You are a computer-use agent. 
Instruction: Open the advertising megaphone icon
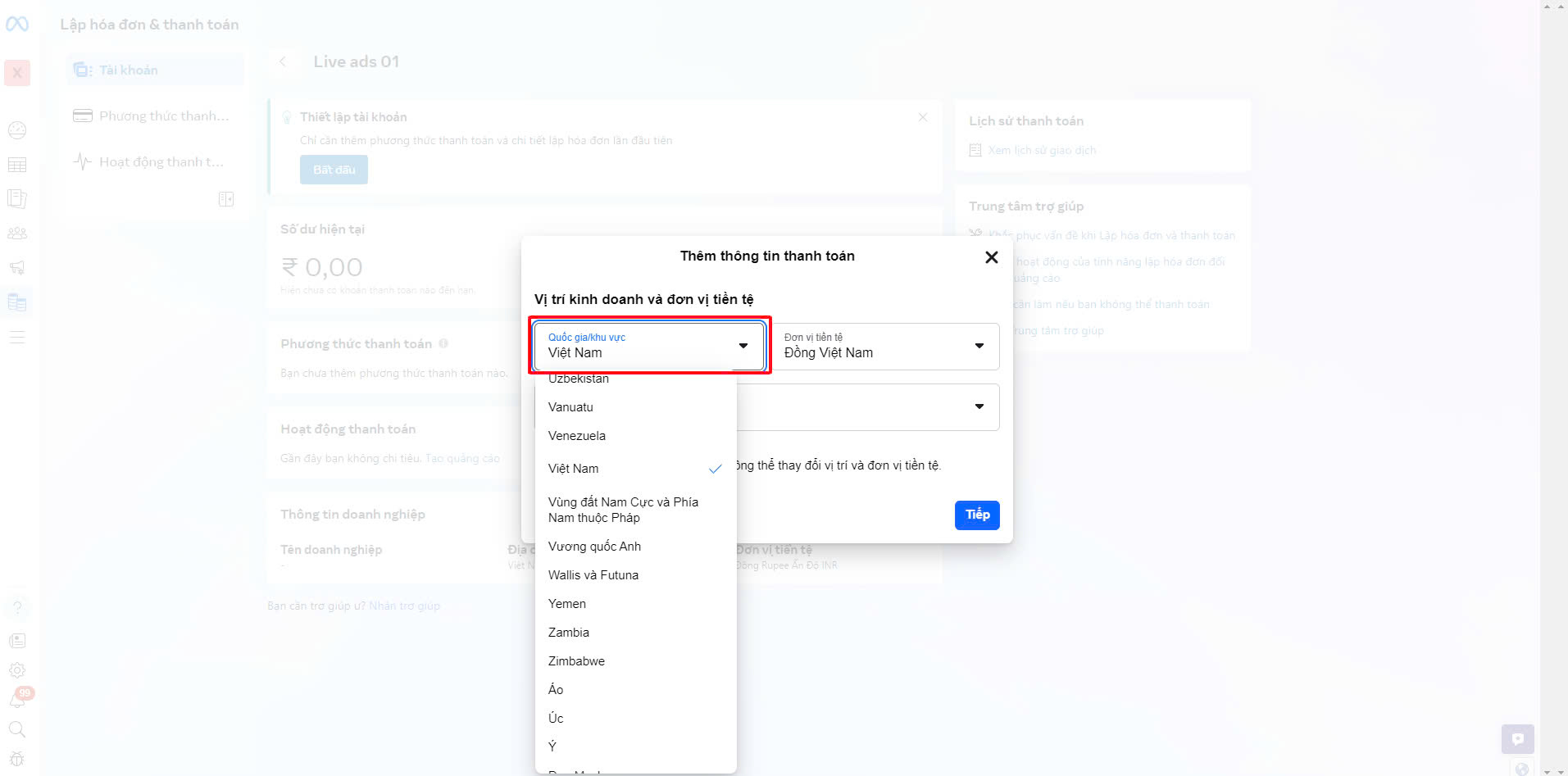point(17,267)
